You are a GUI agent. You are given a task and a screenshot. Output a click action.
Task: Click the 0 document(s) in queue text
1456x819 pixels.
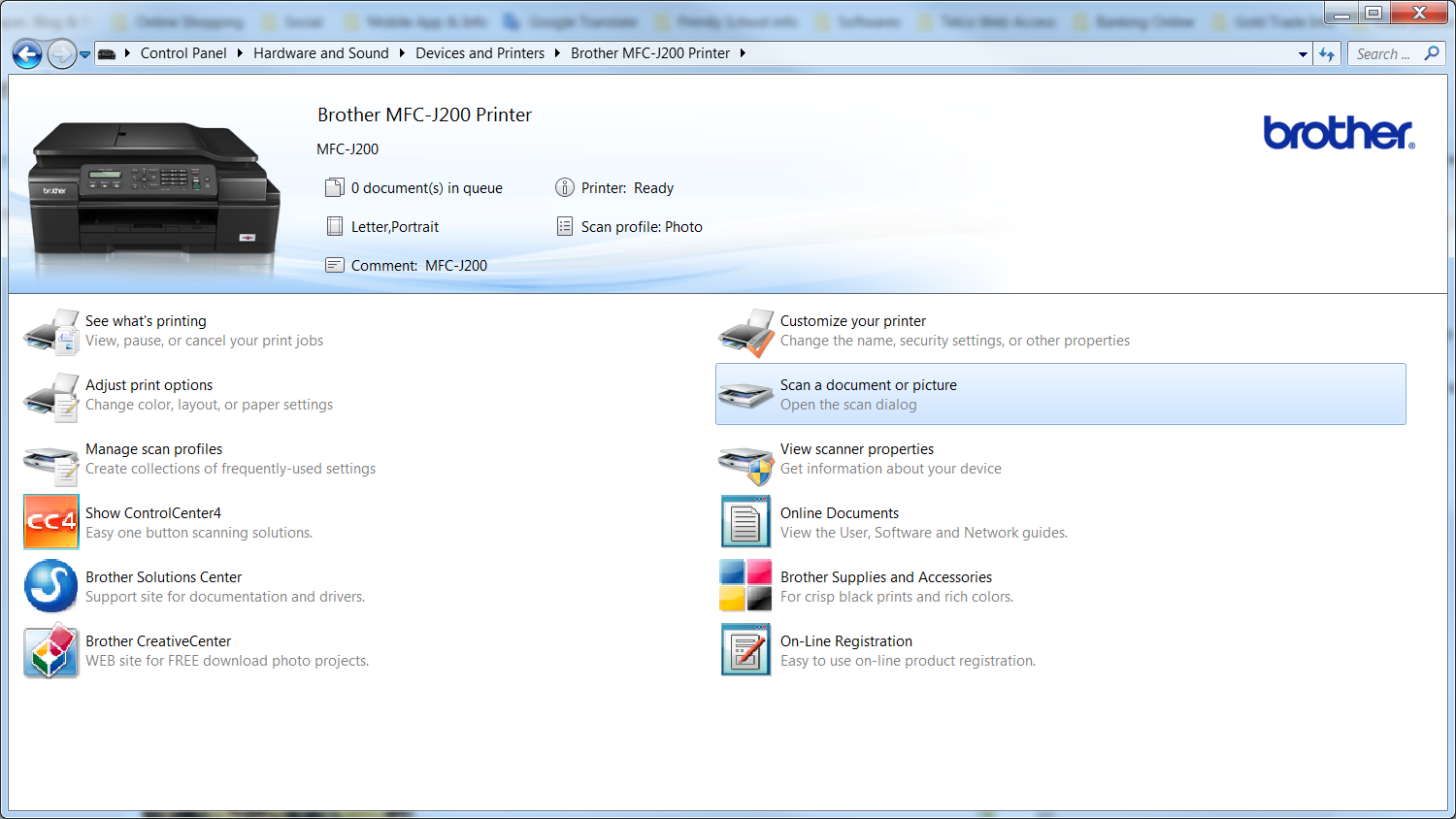click(427, 188)
